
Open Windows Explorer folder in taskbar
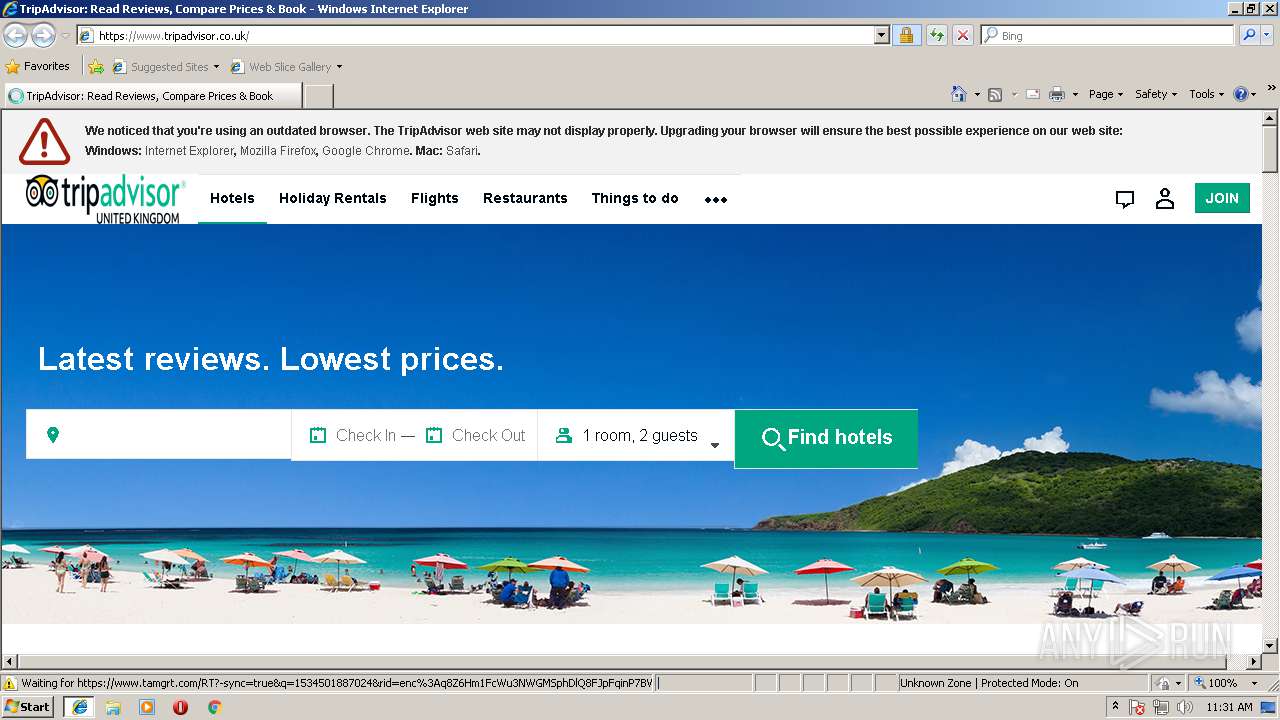[113, 707]
